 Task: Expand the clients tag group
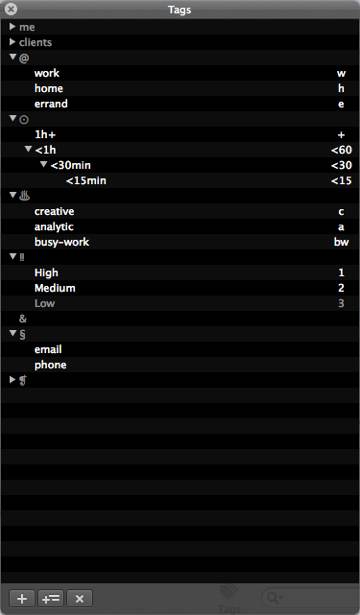click(13, 42)
